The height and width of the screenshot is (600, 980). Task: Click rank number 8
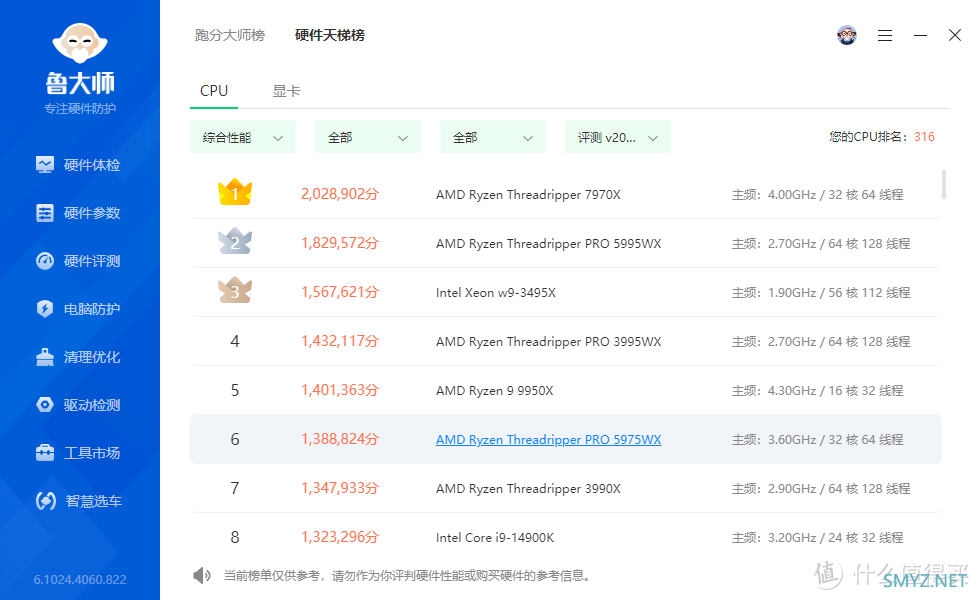235,537
